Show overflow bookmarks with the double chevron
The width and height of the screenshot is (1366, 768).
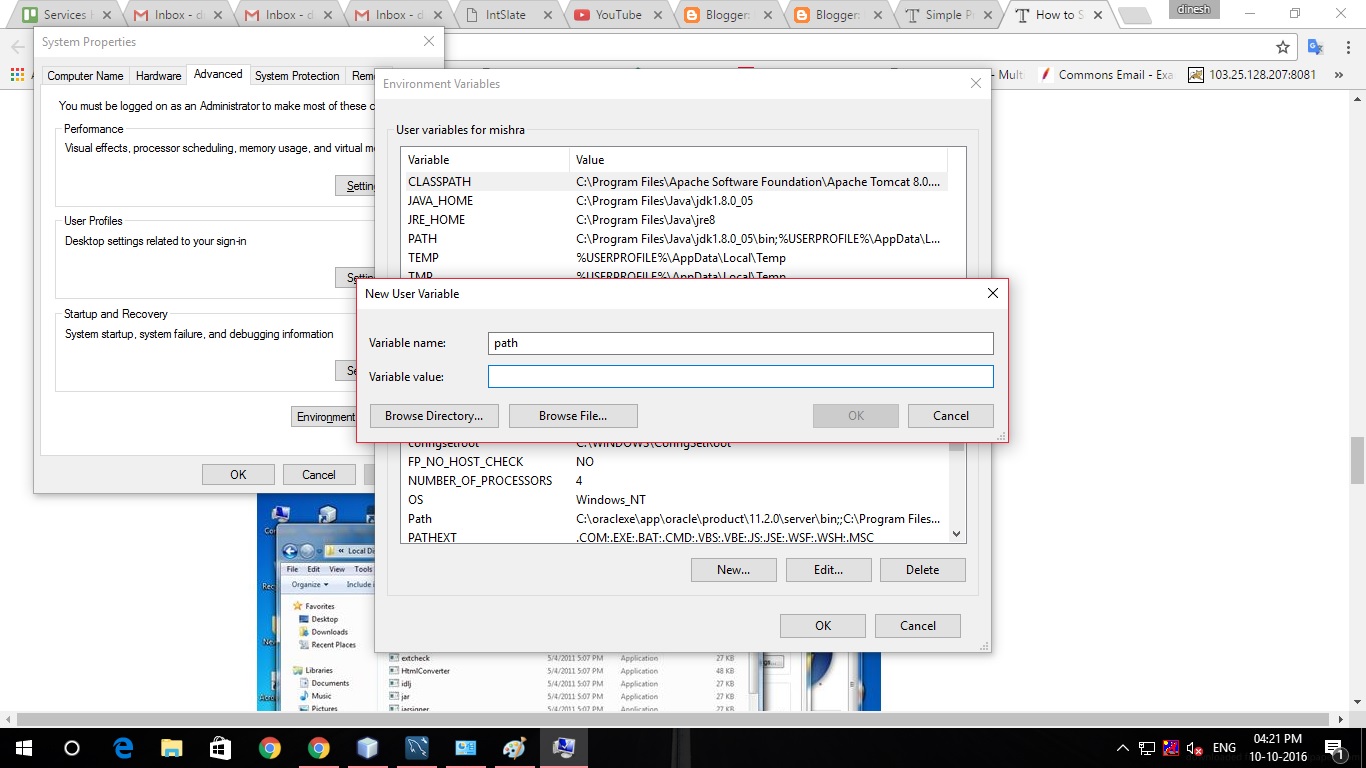[1338, 74]
